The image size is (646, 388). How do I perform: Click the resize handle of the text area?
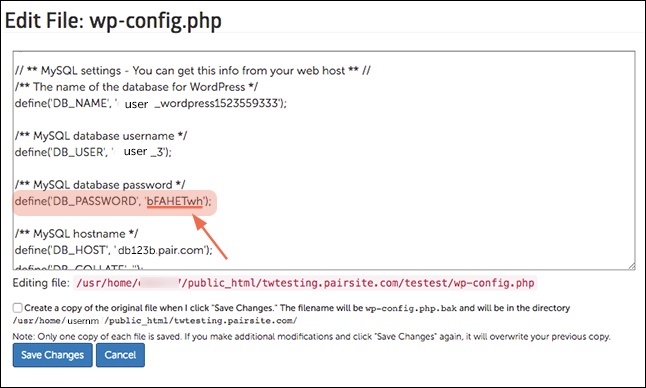[632, 266]
